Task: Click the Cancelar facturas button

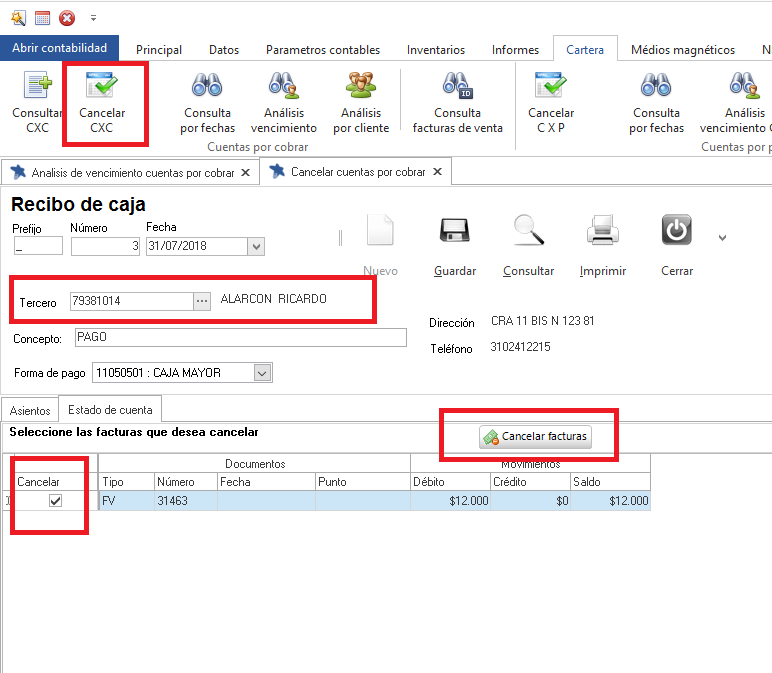Action: [x=535, y=437]
